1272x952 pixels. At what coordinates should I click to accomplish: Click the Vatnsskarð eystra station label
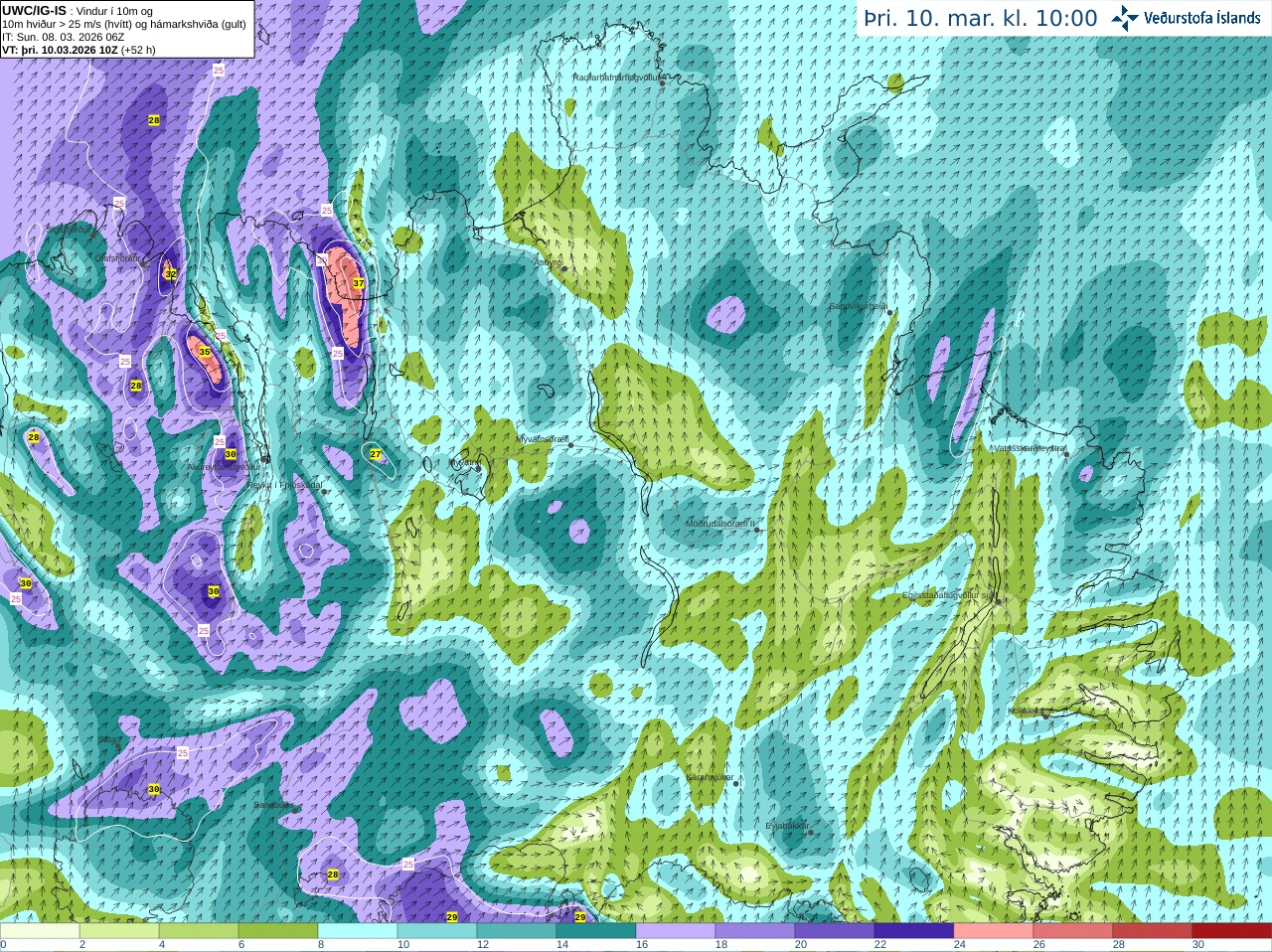[x=1031, y=448]
